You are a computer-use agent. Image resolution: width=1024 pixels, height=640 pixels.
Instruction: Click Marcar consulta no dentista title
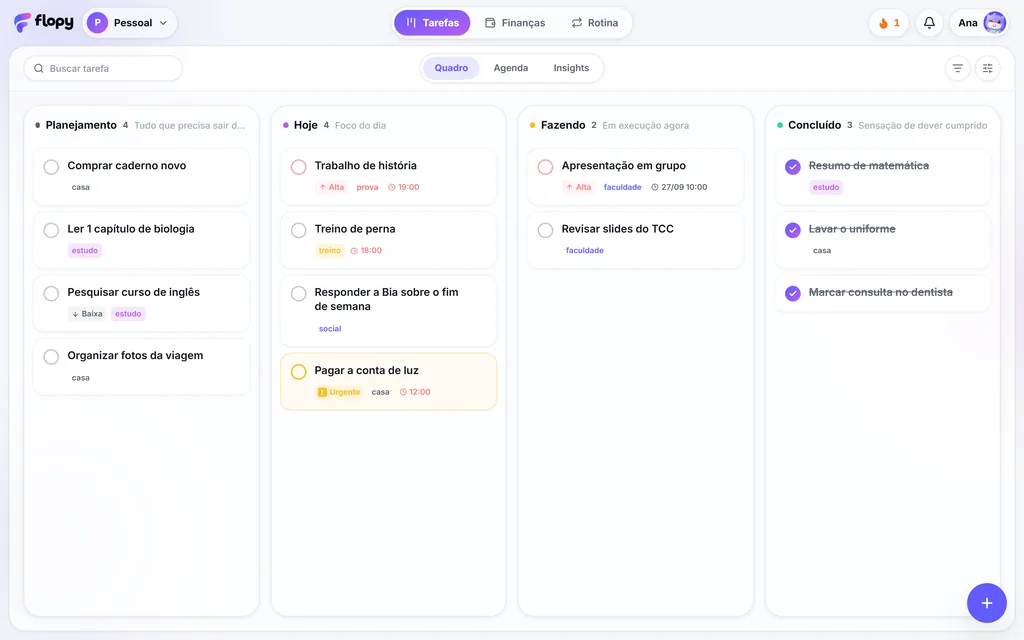pyautogui.click(x=880, y=292)
